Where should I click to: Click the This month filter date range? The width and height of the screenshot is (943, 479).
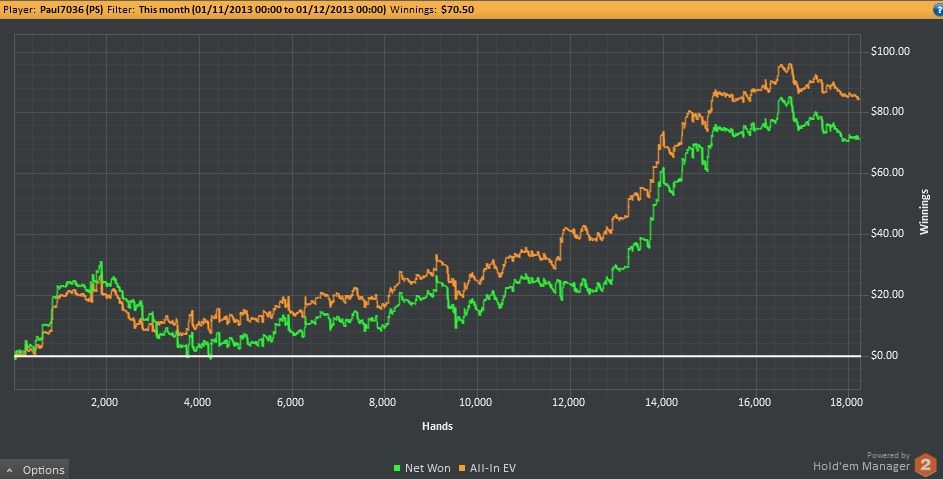(x=262, y=10)
